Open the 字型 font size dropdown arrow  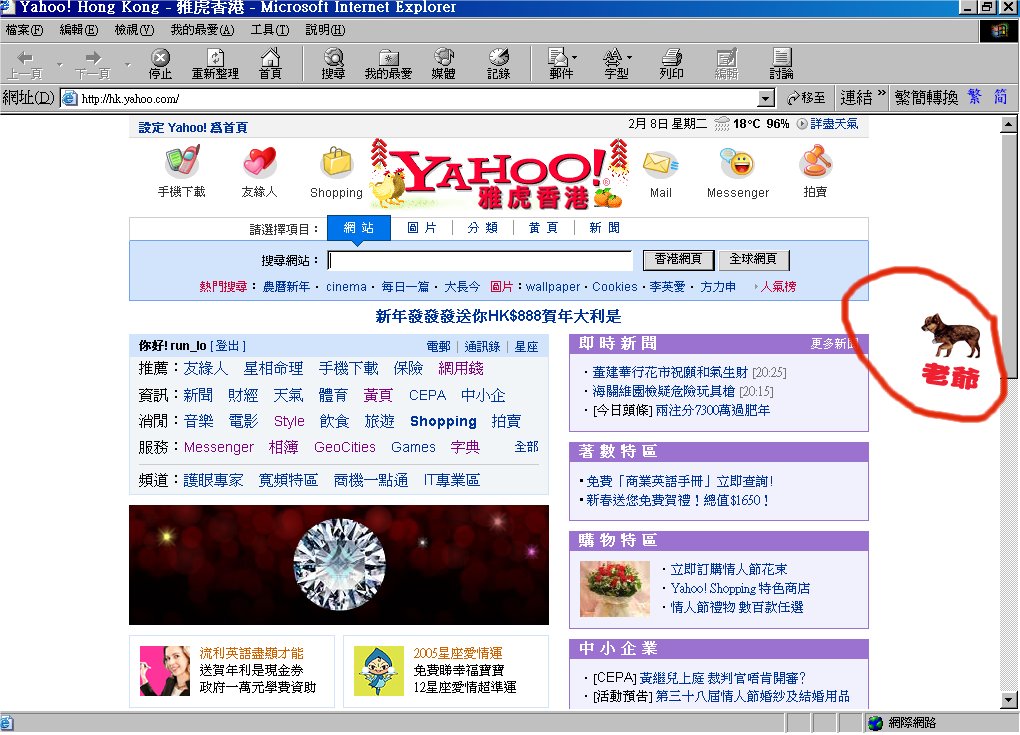coord(629,57)
